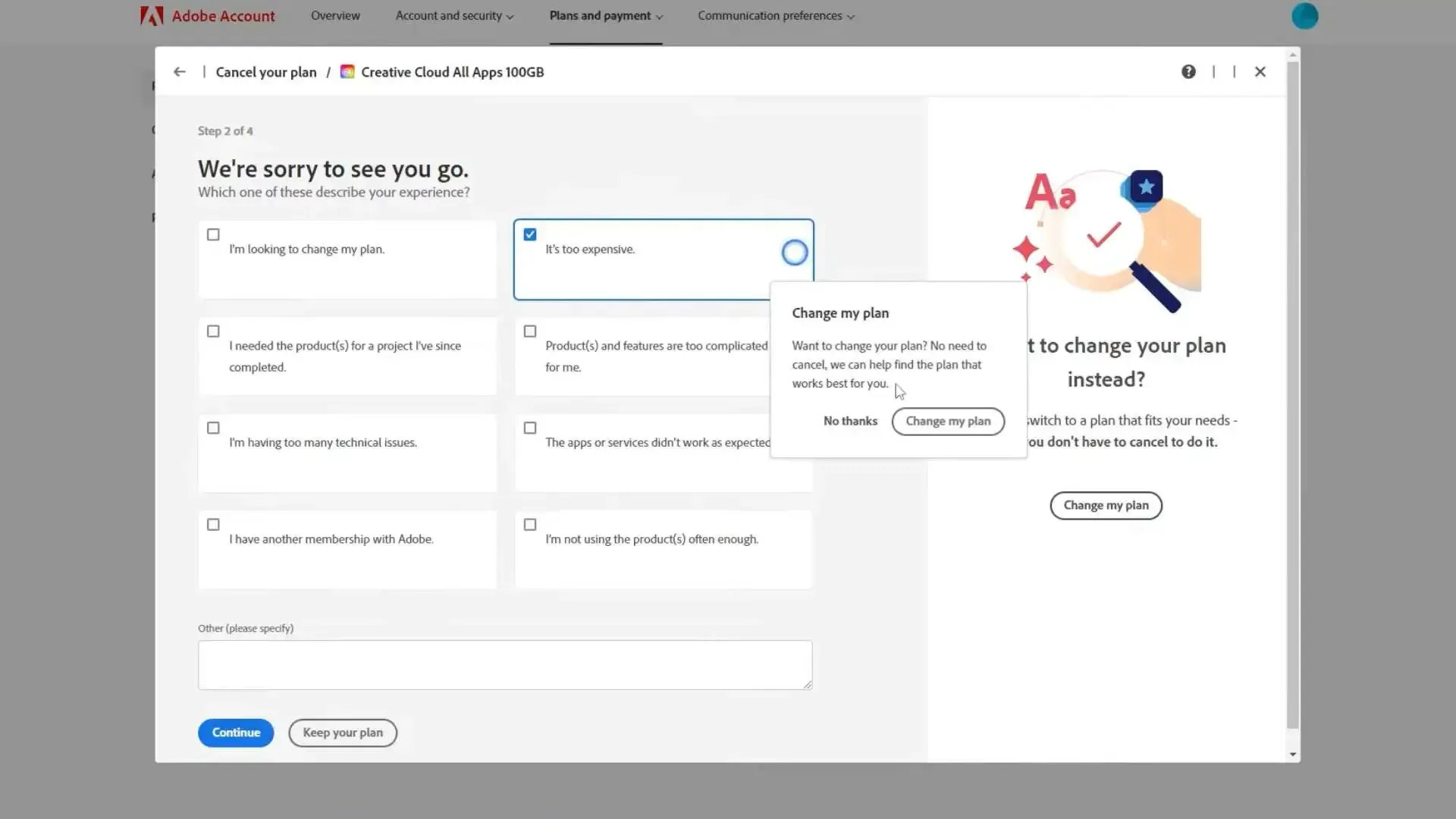
Task: Click the Creative Cloud All Apps icon
Action: point(348,71)
